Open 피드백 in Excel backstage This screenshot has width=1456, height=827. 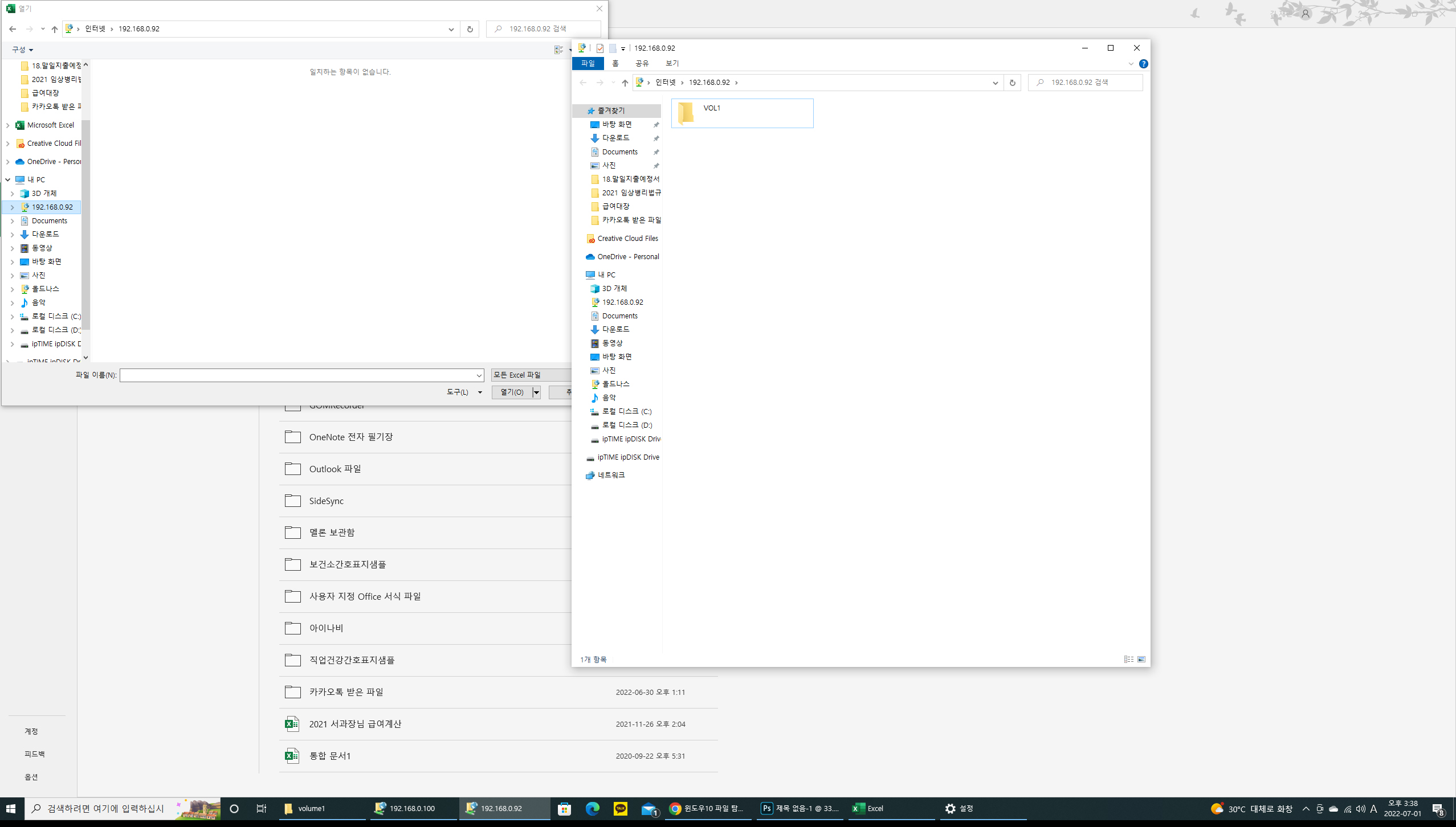[x=35, y=754]
